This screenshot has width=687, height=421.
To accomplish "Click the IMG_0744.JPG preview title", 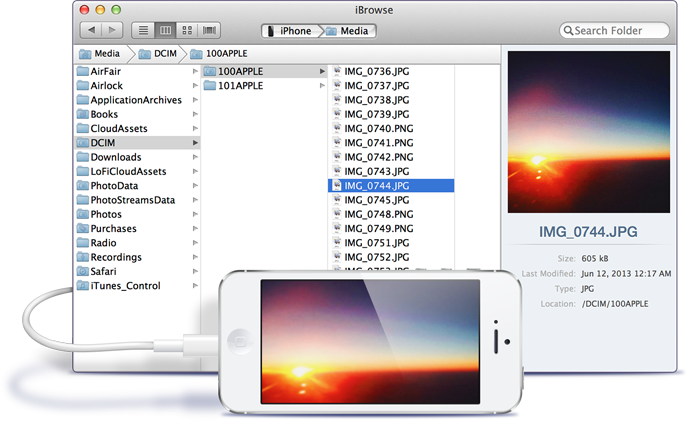I will pyautogui.click(x=588, y=231).
